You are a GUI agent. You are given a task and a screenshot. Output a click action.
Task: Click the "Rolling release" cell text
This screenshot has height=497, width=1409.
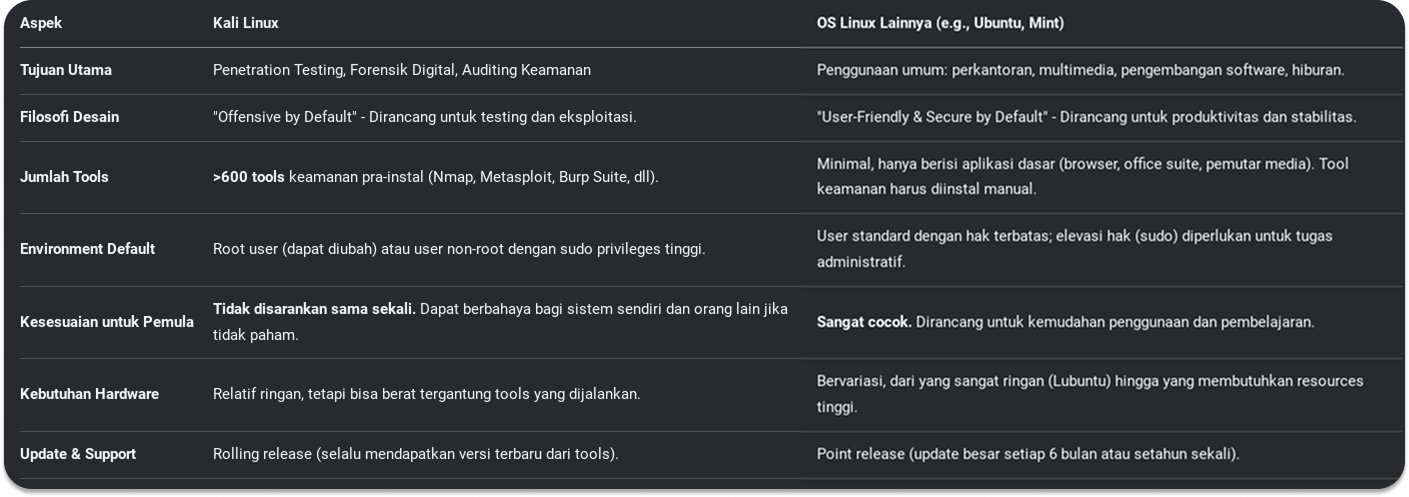pos(415,454)
